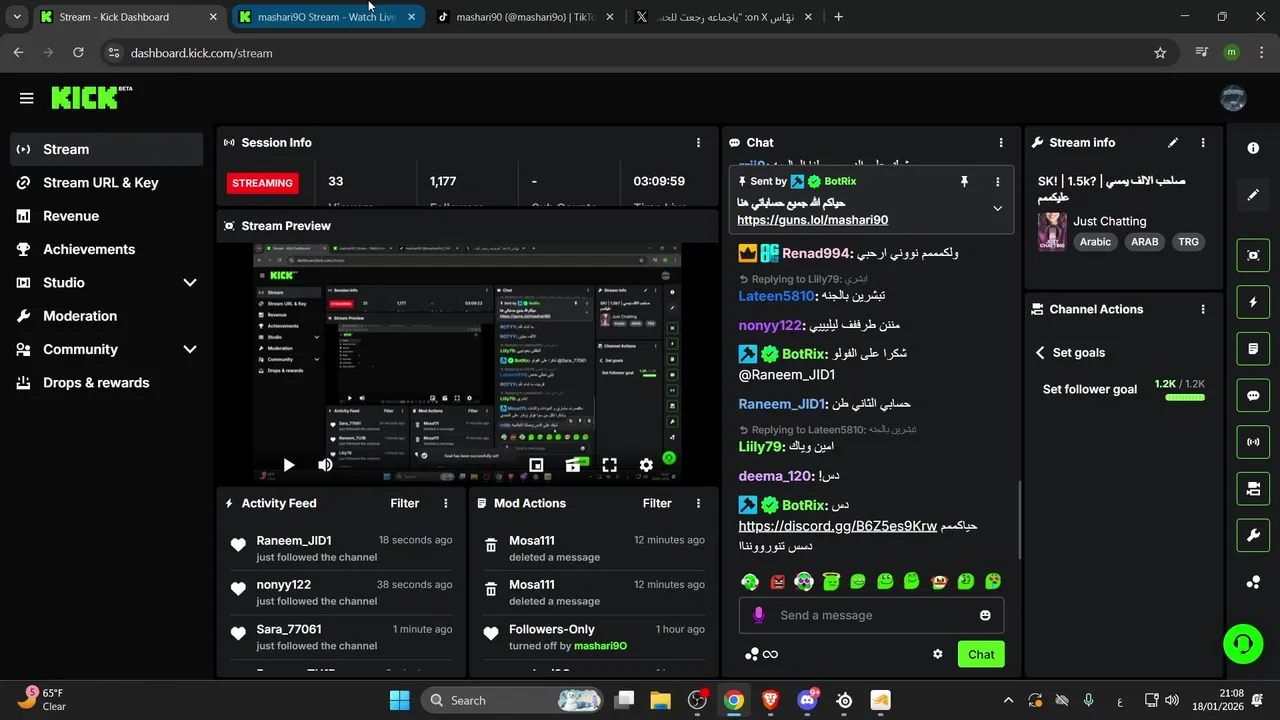This screenshot has height=720, width=1280.
Task: Switch to mashari9O Stream browser tab
Action: (x=328, y=17)
